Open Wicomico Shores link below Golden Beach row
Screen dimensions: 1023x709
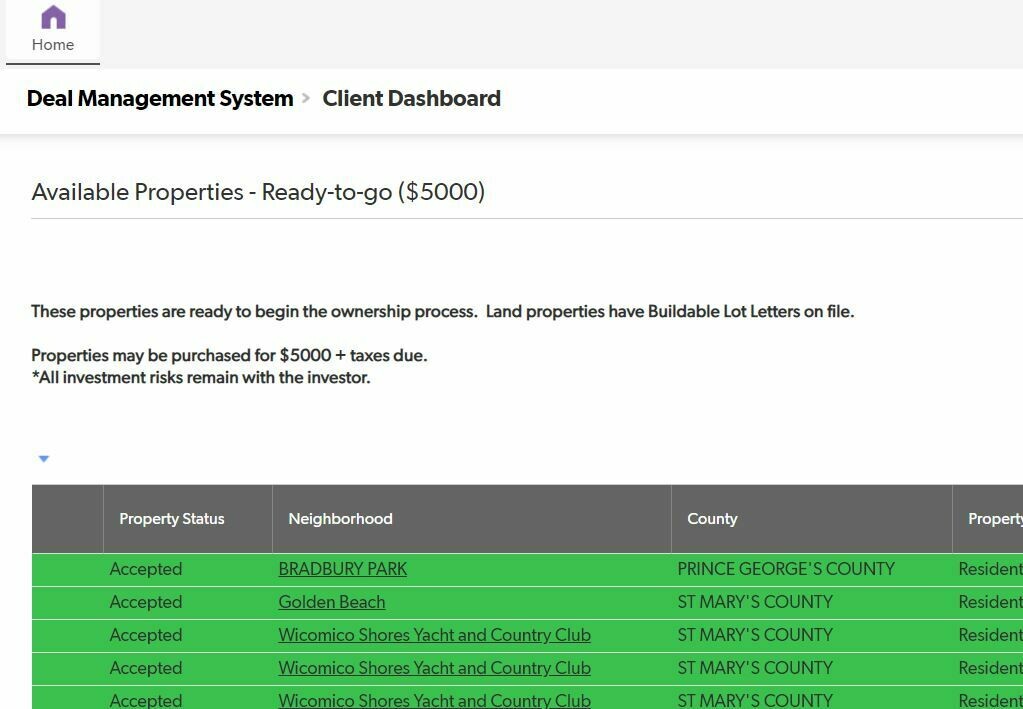click(435, 635)
